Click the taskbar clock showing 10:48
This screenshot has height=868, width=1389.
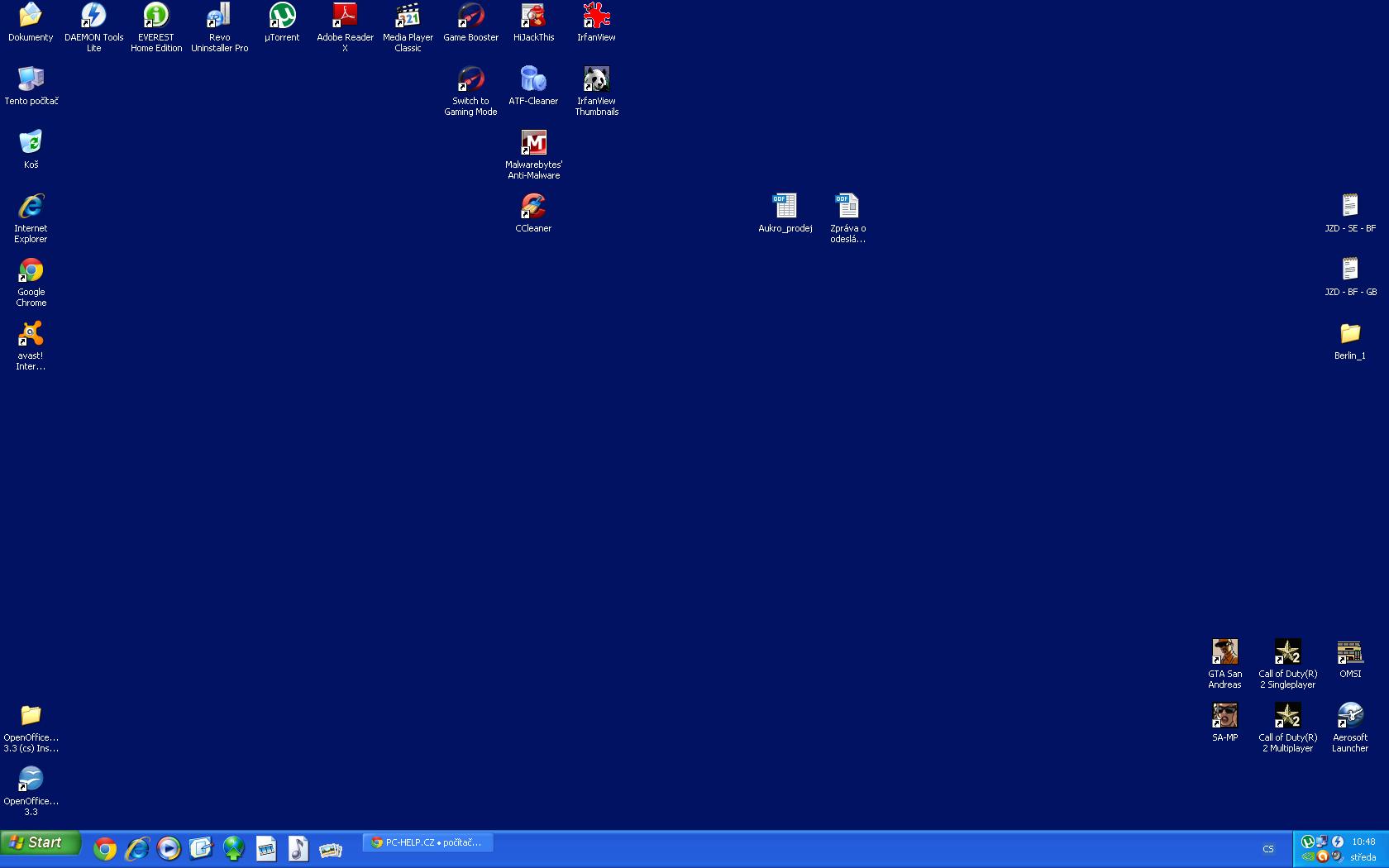[x=1363, y=842]
